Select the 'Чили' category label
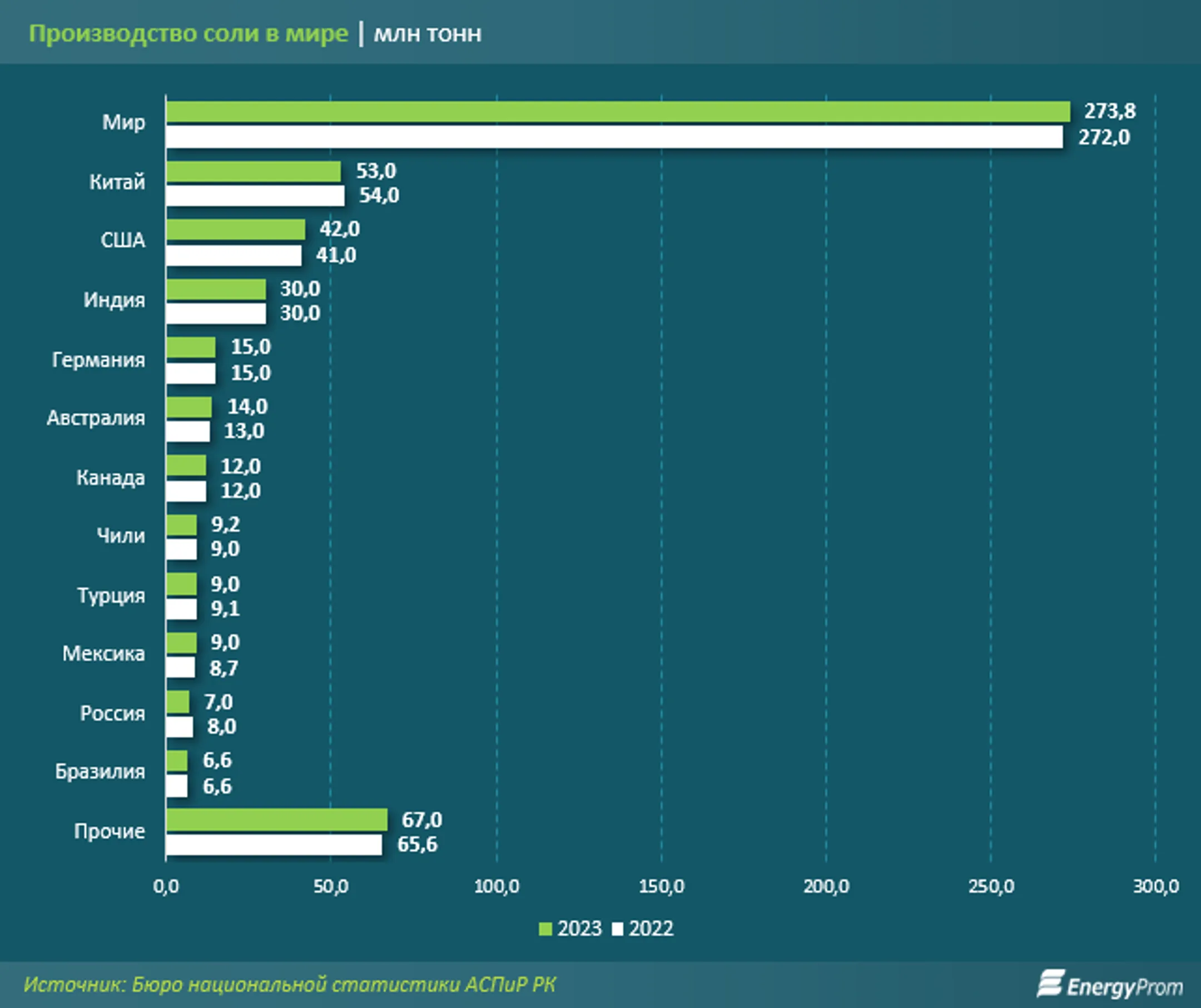Screen dimensions: 1201x1008 [x=121, y=536]
